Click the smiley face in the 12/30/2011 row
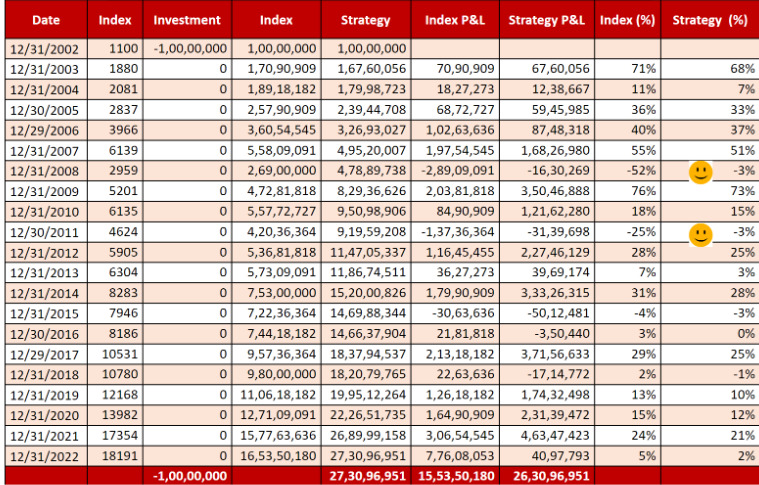Image resolution: width=759 pixels, height=485 pixels. point(700,235)
